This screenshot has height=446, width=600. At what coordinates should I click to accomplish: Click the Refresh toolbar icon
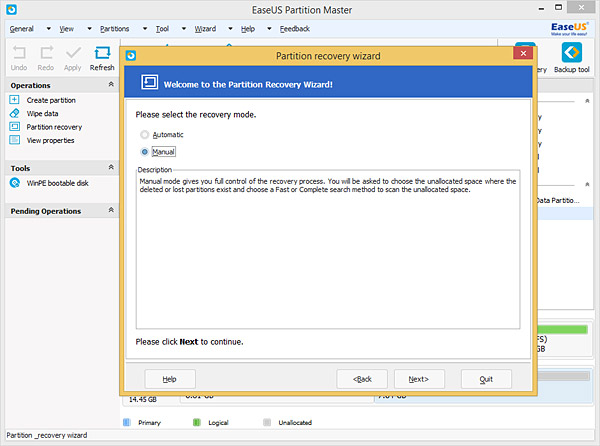[x=102, y=53]
